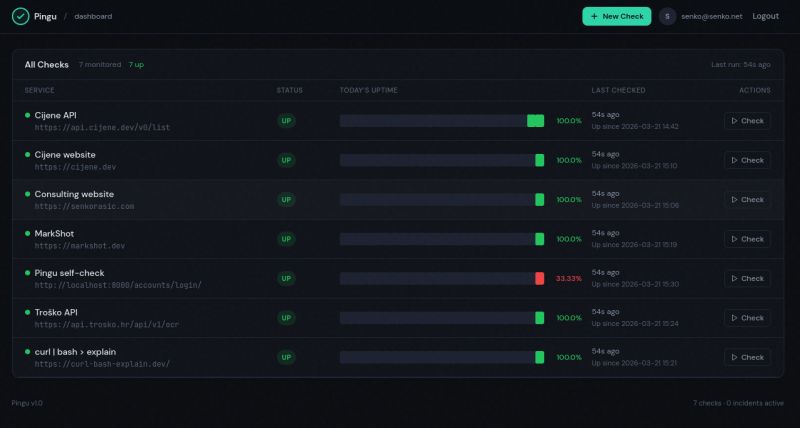Click green status dot beside MarkShot
Image resolution: width=800 pixels, height=428 pixels.
[28, 233]
